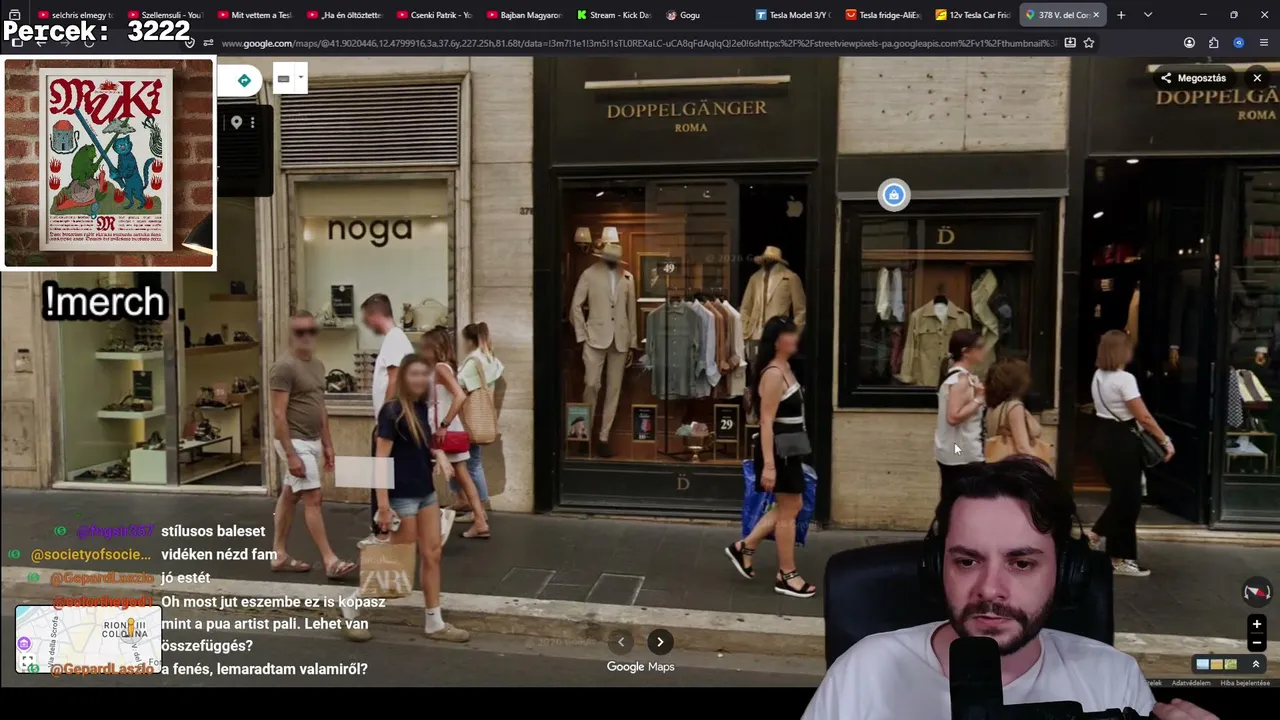
Task: Open the three-dot more options menu
Action: [x=253, y=123]
